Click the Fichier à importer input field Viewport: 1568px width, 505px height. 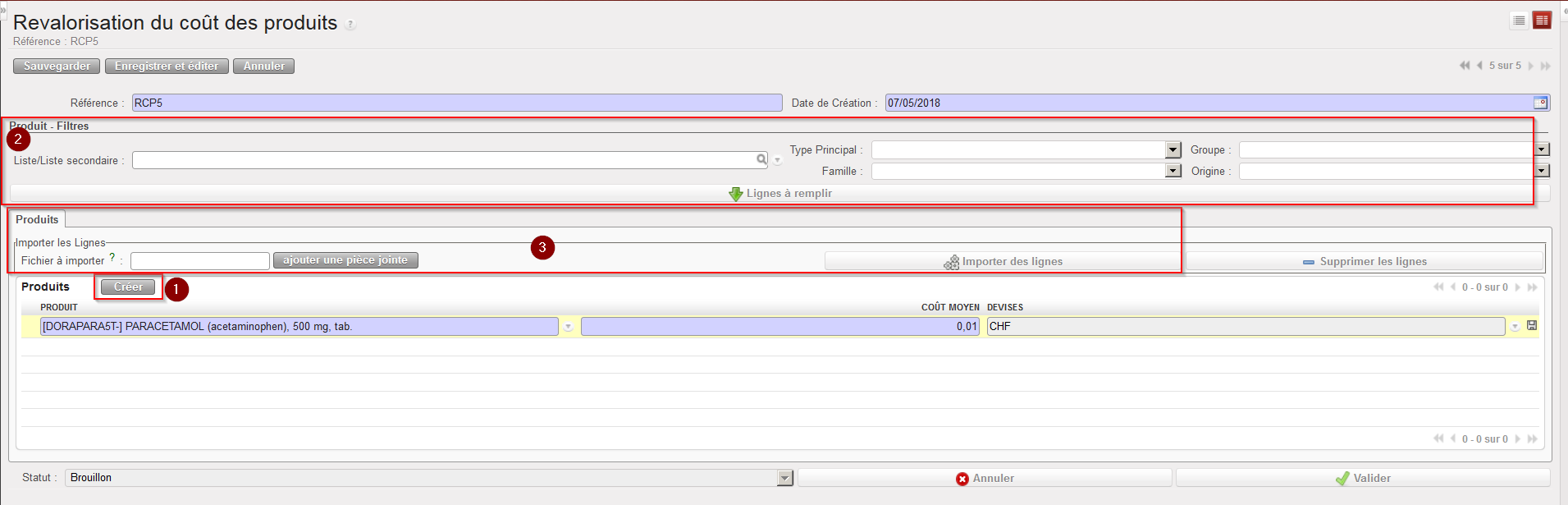coord(199,261)
